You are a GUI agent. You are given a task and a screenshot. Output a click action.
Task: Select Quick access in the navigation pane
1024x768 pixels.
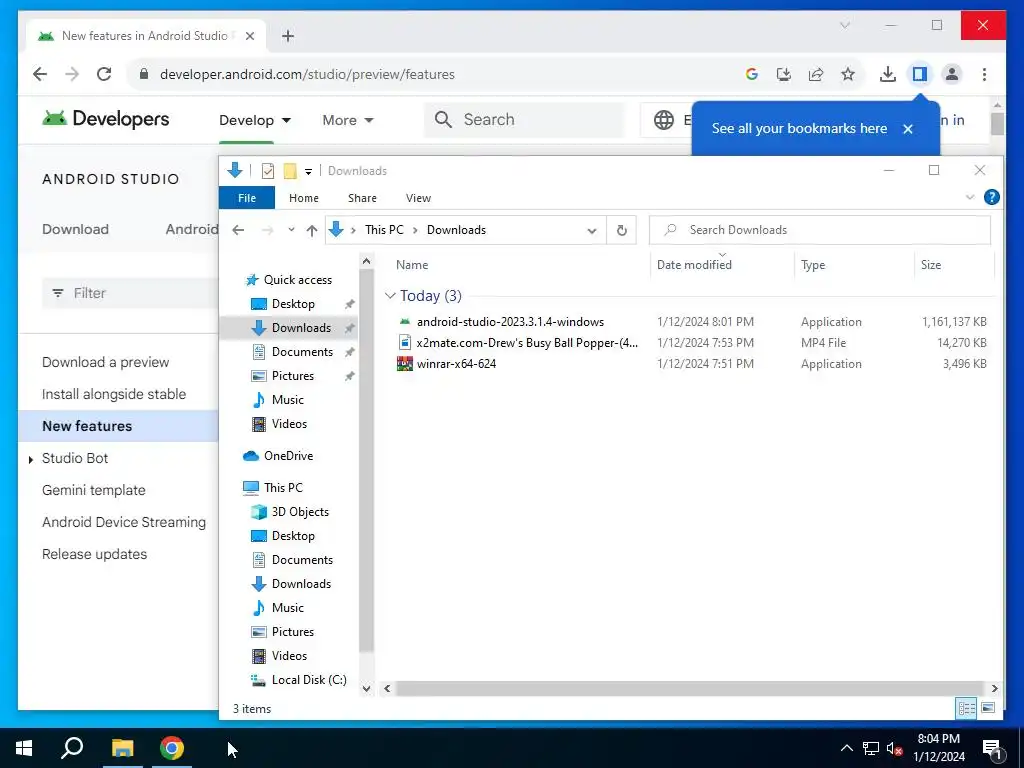tap(298, 280)
